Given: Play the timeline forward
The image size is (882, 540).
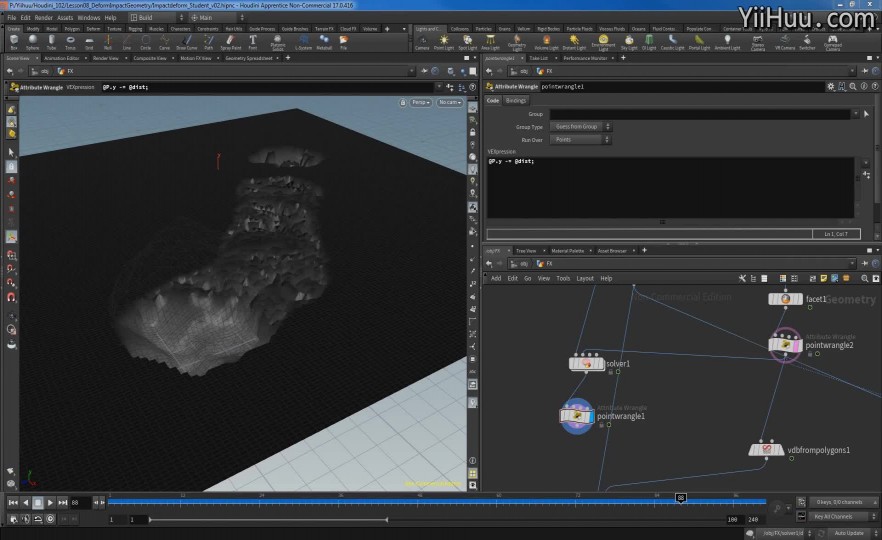Looking at the screenshot, I should click(x=50, y=502).
